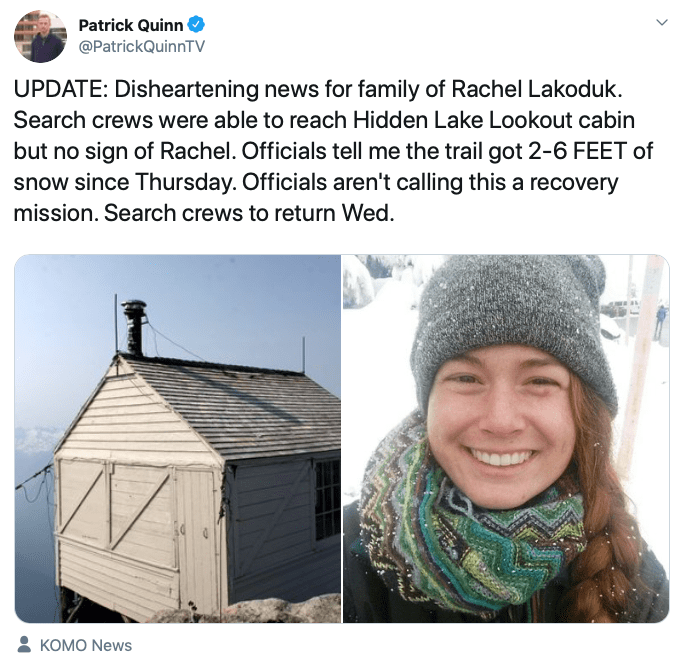The height and width of the screenshot is (660, 685).
Task: Click "Search crews to return Wed." sentence
Action: coord(249,213)
